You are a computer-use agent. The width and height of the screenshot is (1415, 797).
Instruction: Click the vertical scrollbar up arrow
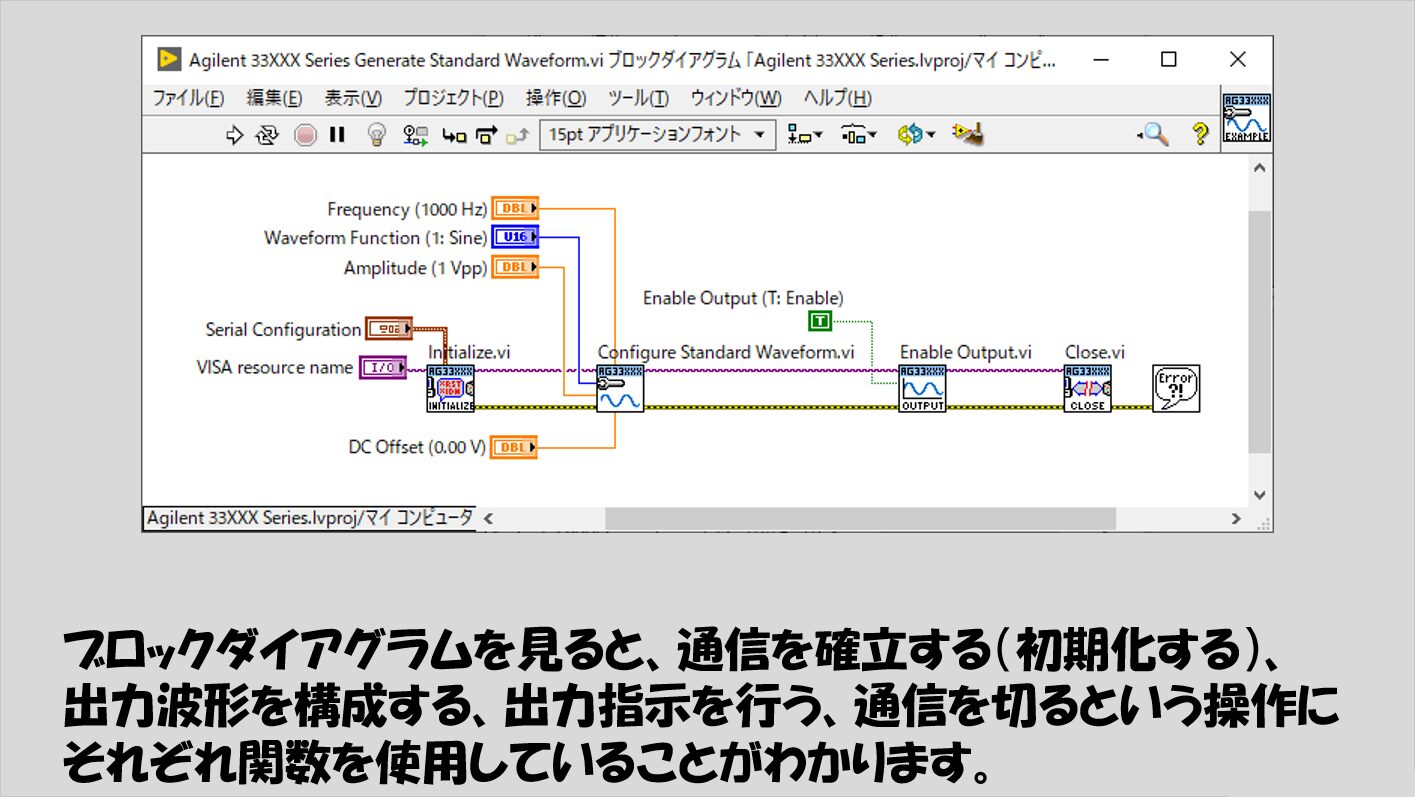1259,168
